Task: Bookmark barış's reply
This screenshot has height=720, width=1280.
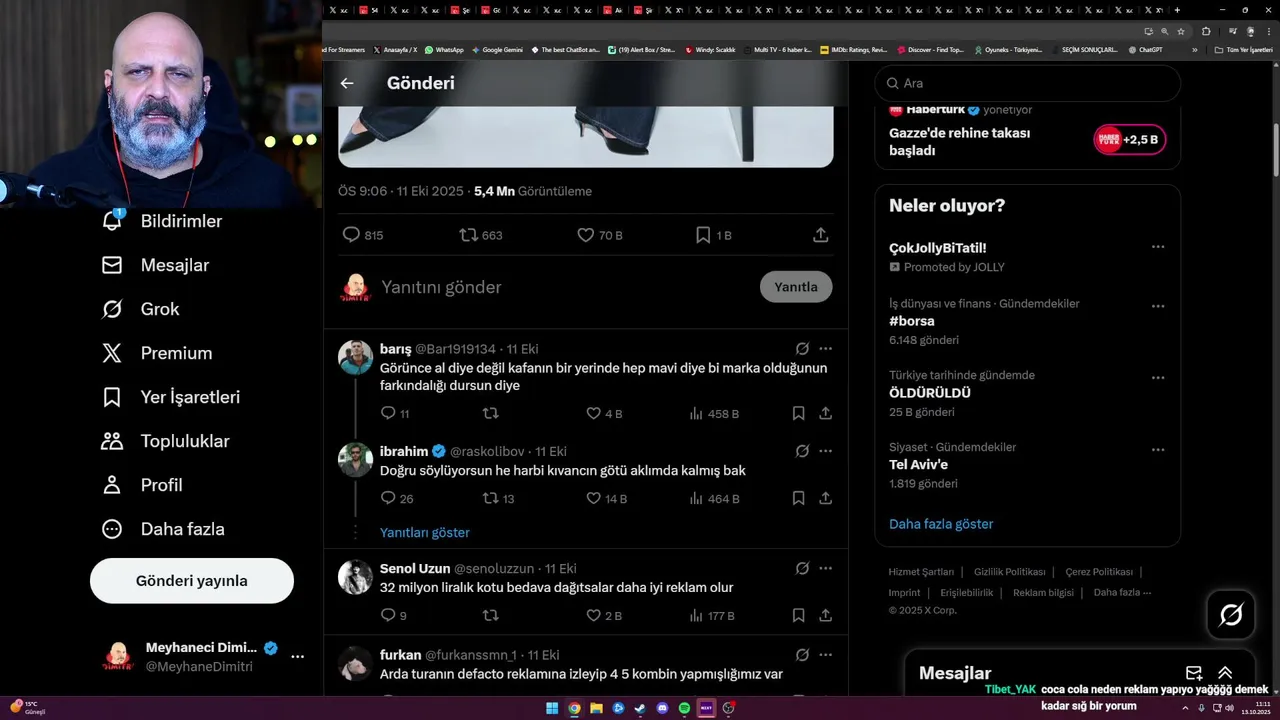Action: (798, 413)
